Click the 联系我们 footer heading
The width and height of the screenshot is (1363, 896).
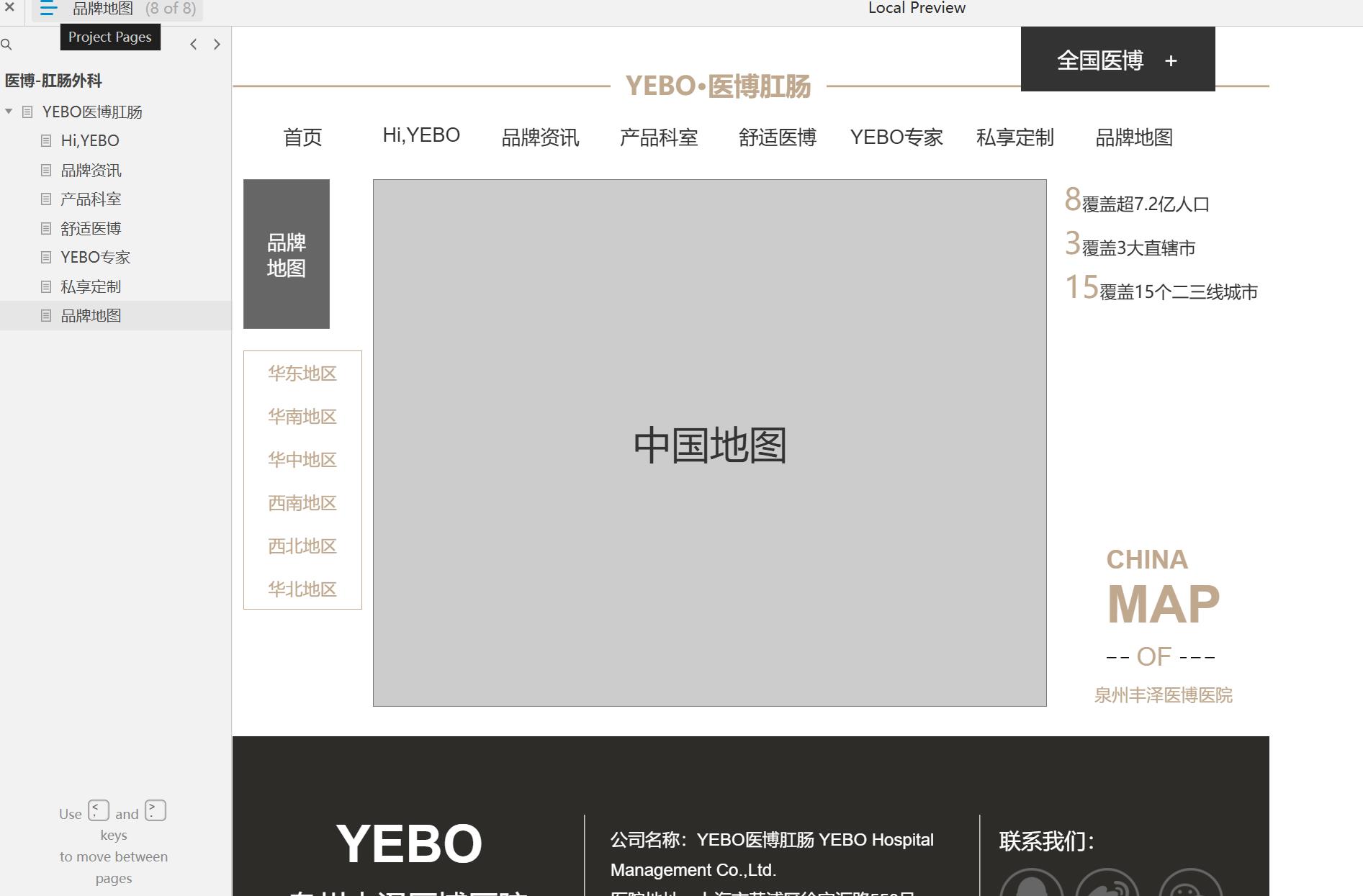point(1047,841)
